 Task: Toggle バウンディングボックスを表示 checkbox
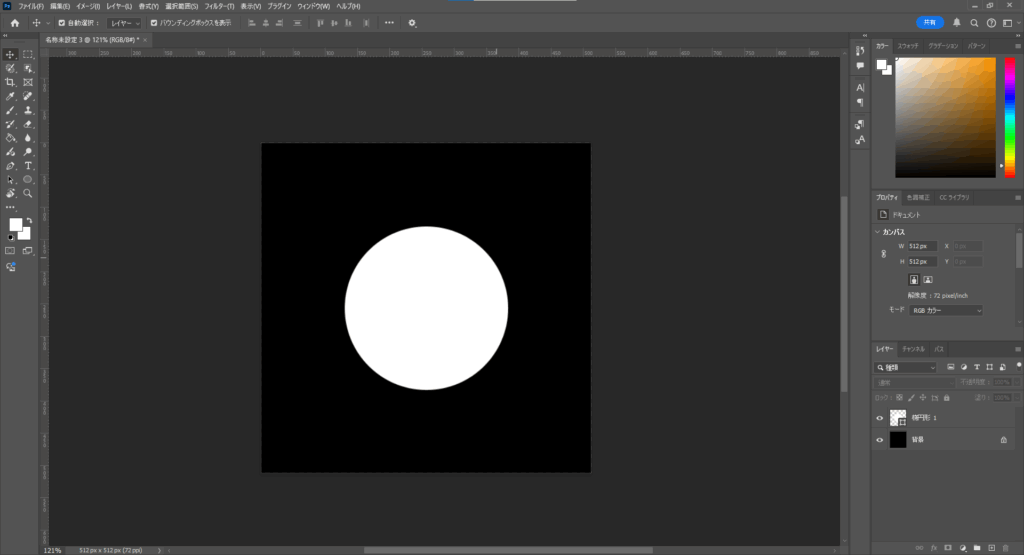[153, 23]
